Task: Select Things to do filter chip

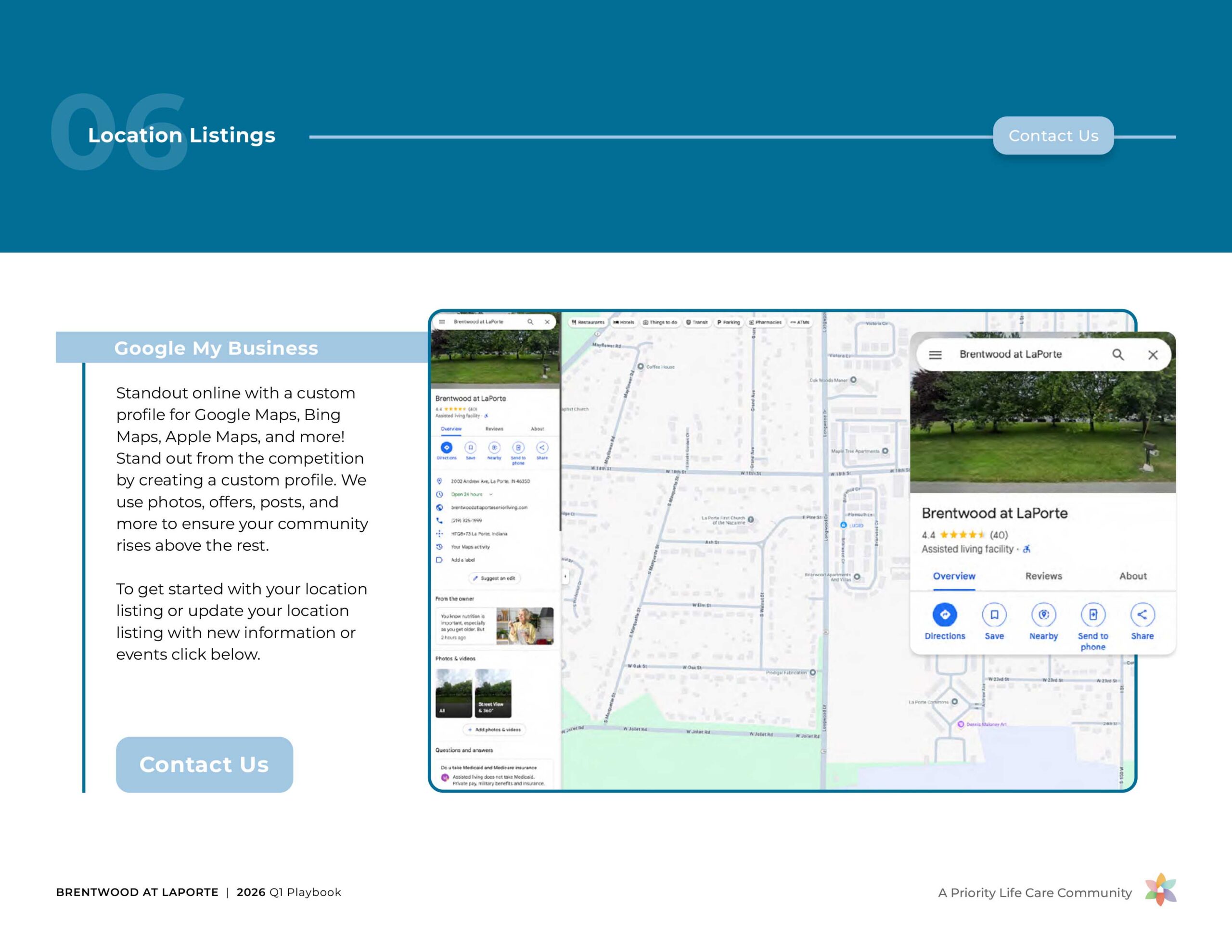Action: [660, 322]
